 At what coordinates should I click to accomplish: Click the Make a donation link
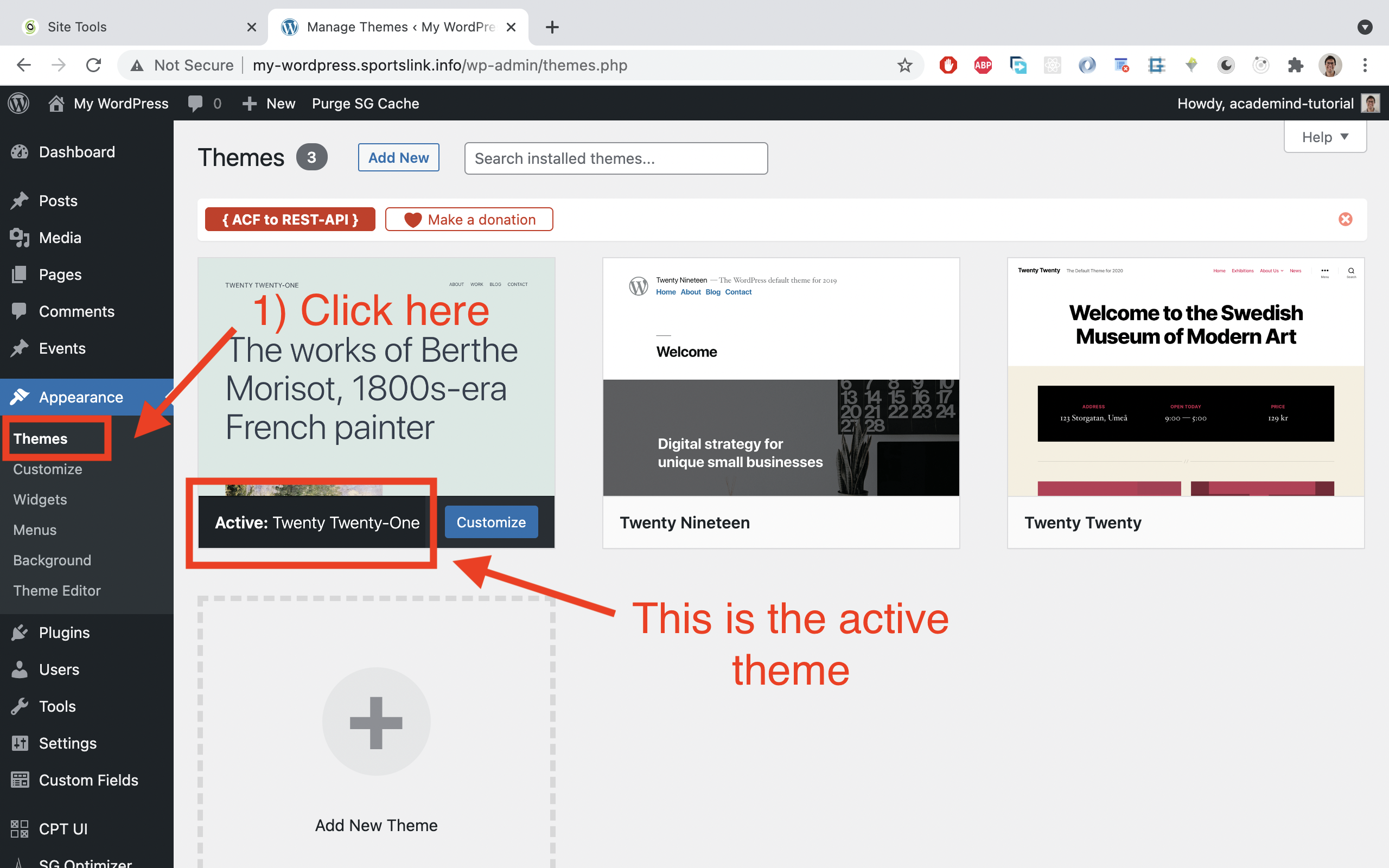(469, 219)
